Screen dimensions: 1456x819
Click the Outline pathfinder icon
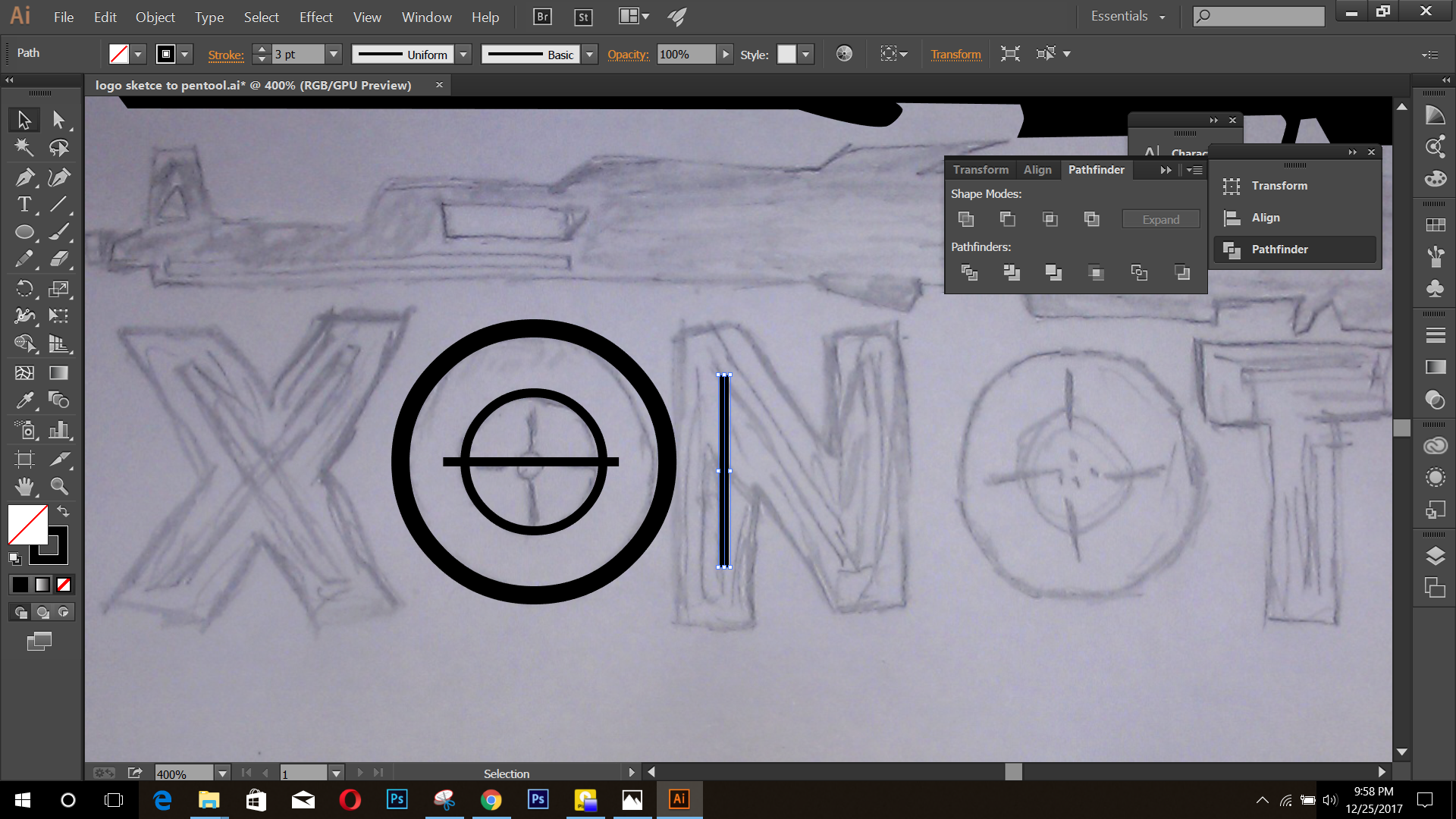[1139, 272]
